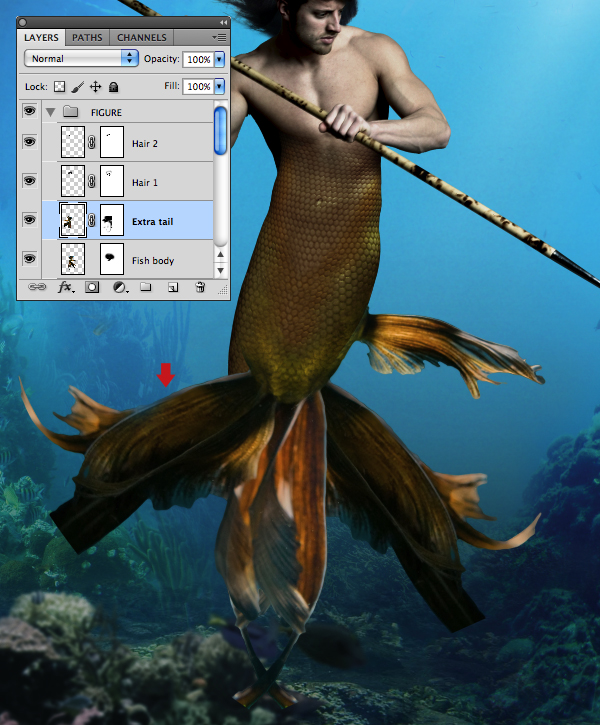Select the Fish body layer name
The height and width of the screenshot is (725, 600).
pyautogui.click(x=153, y=261)
